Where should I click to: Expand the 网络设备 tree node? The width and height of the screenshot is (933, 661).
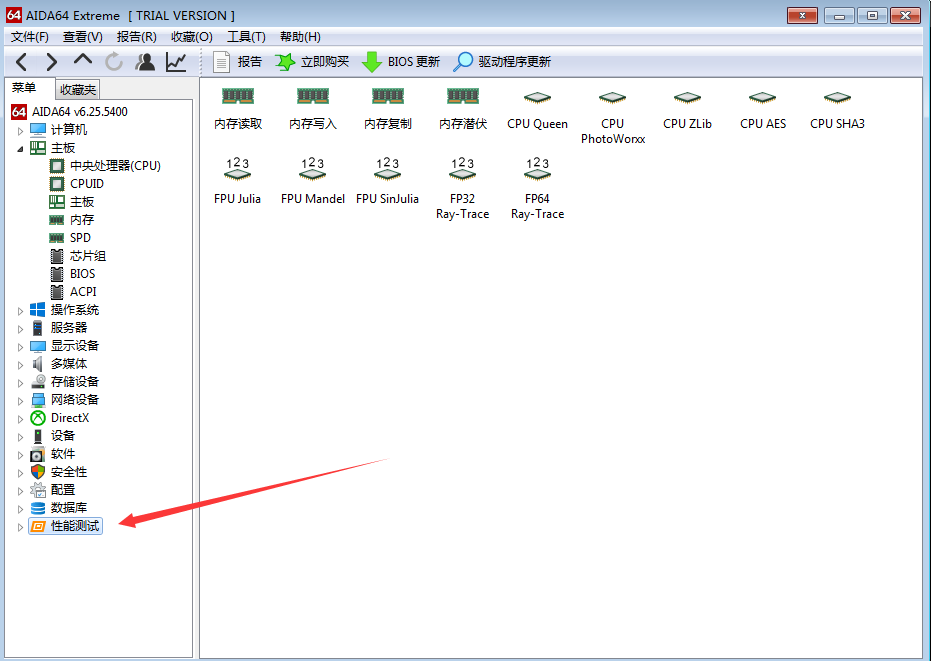20,400
